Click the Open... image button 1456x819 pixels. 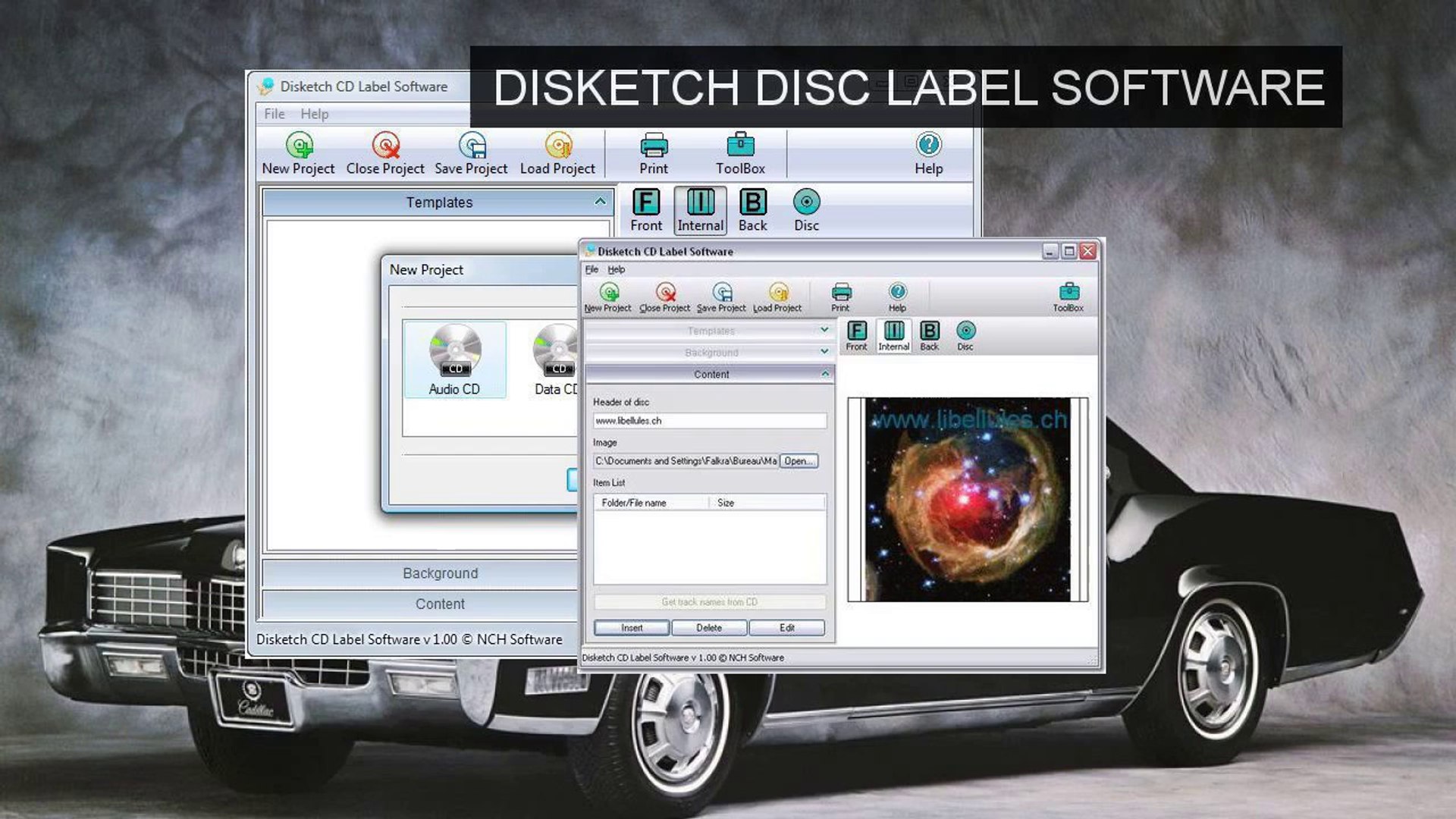click(799, 461)
